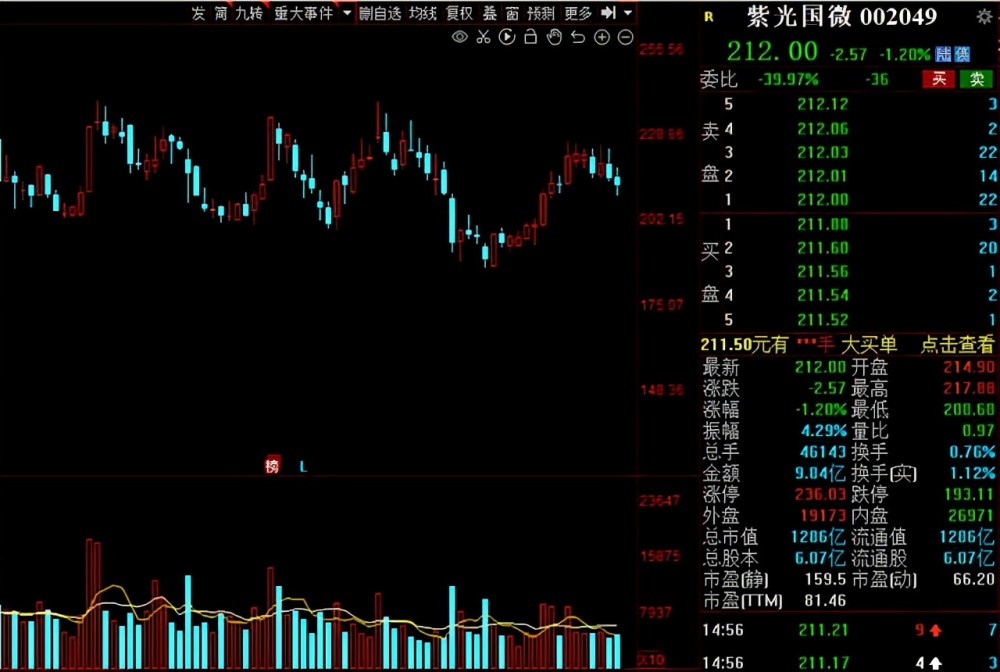Click the stock name 紫光国微 002049
The width and height of the screenshot is (1000, 672).
click(842, 17)
